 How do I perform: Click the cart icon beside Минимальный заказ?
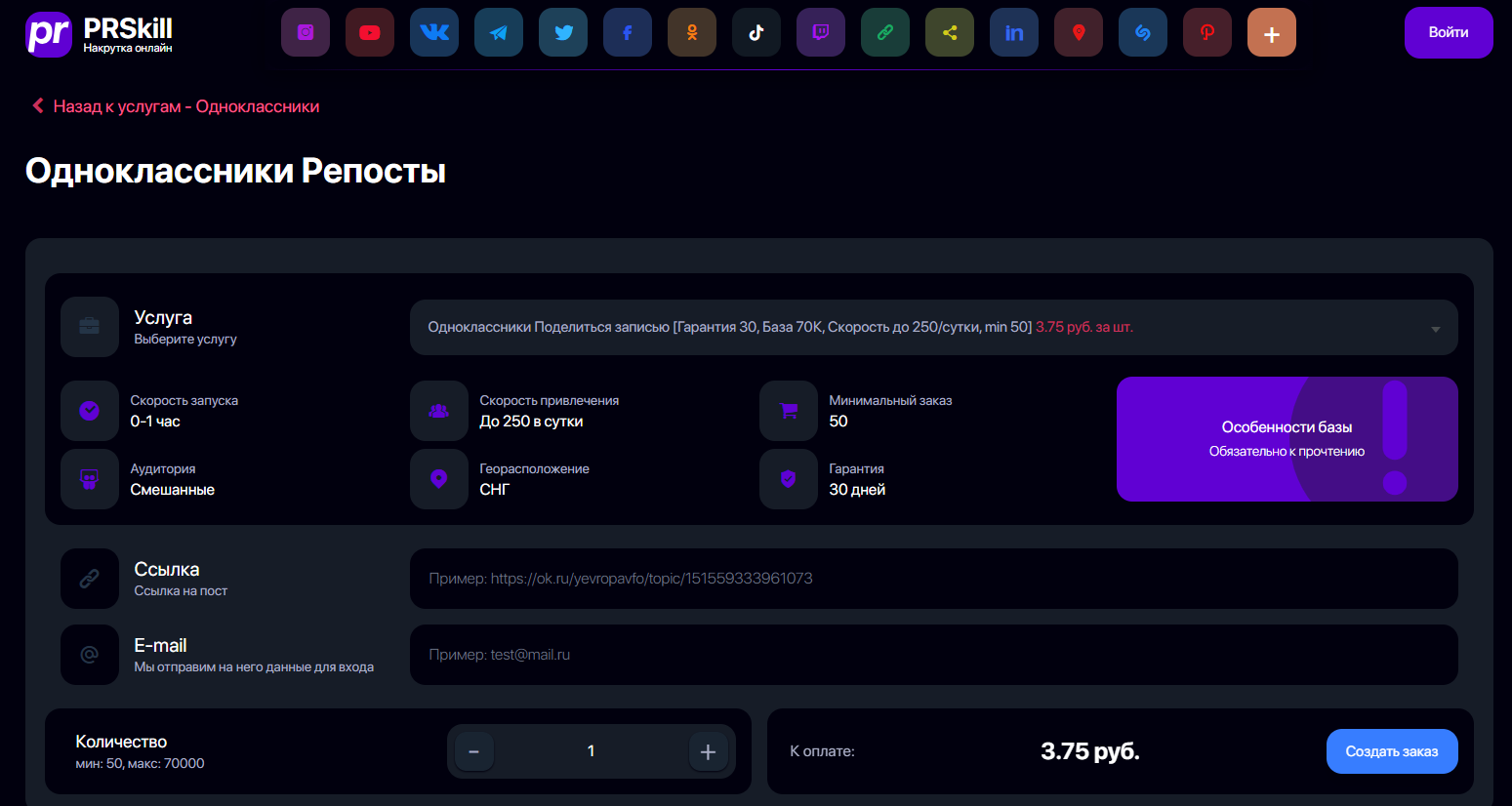tap(789, 411)
